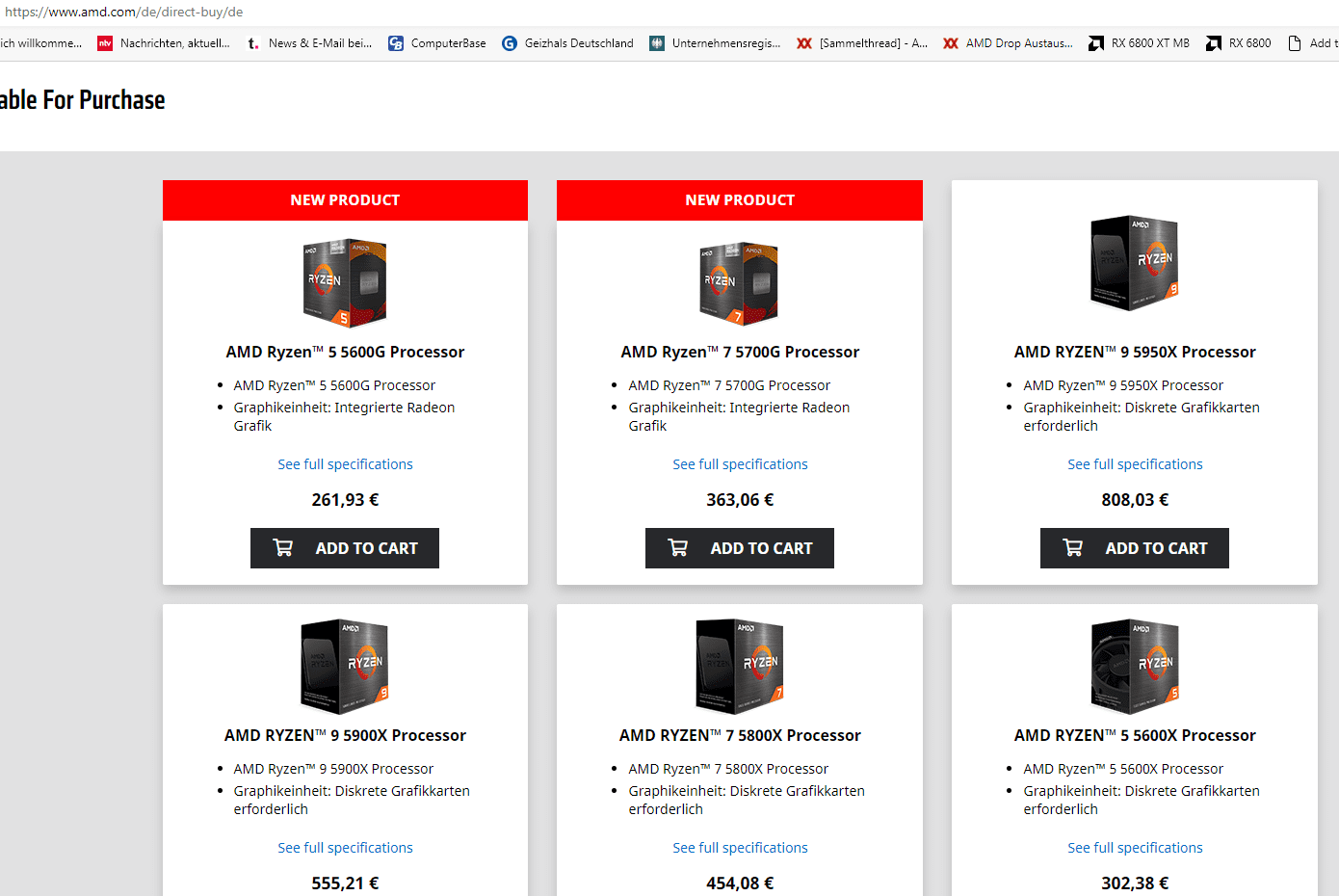Click the Ryzen 9 5900X box image
Image resolution: width=1339 pixels, height=896 pixels.
(x=345, y=666)
